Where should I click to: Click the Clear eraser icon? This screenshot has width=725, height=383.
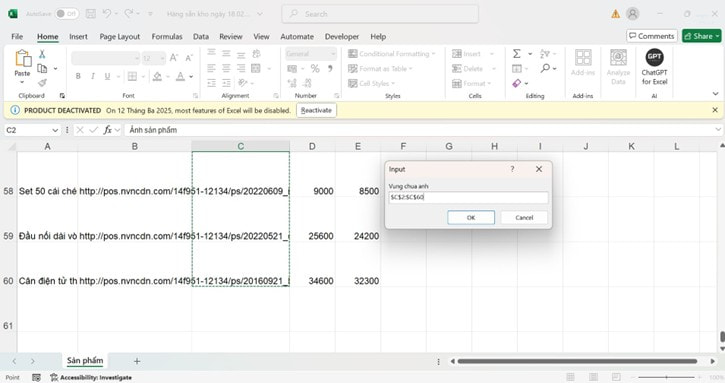[516, 83]
